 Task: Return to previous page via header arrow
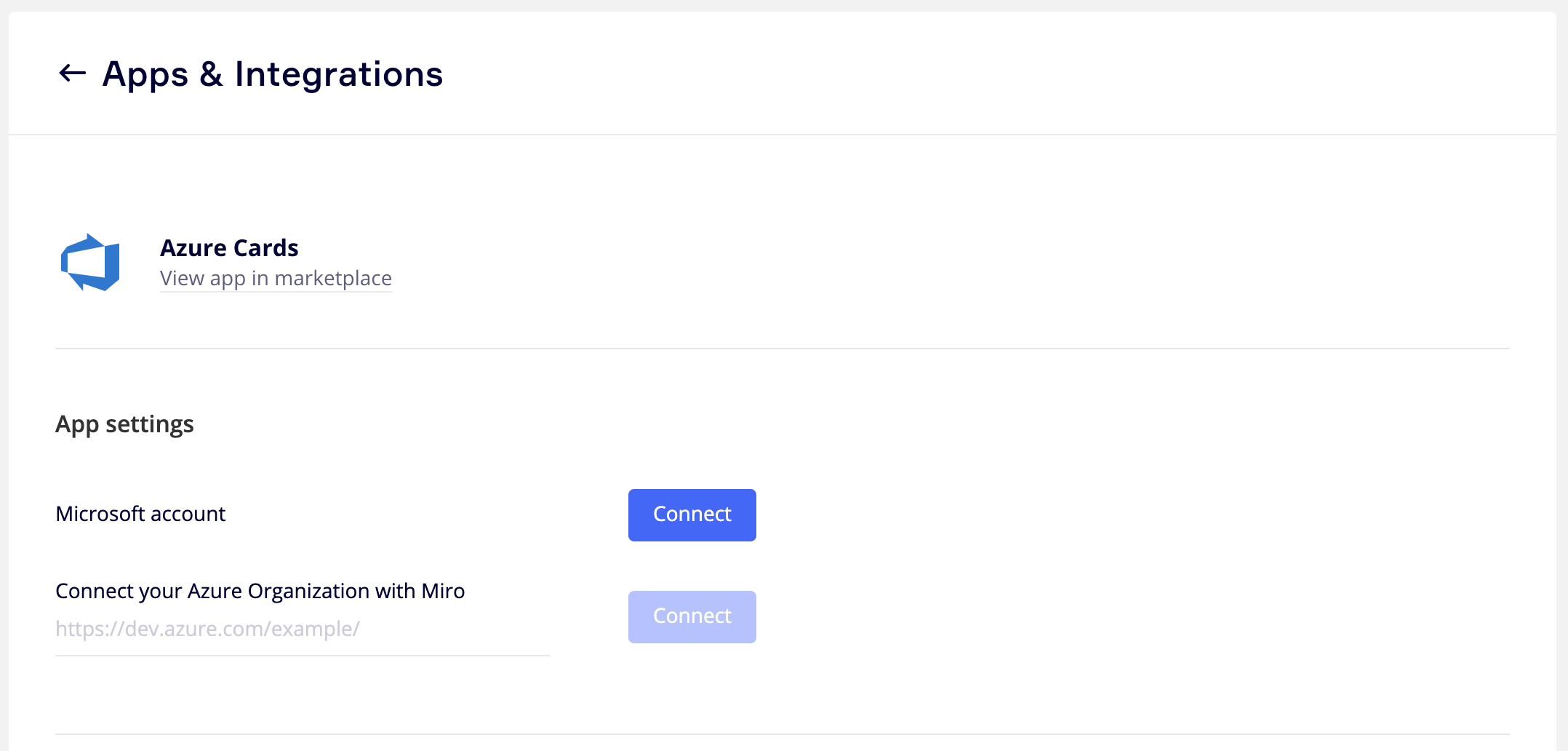coord(72,73)
